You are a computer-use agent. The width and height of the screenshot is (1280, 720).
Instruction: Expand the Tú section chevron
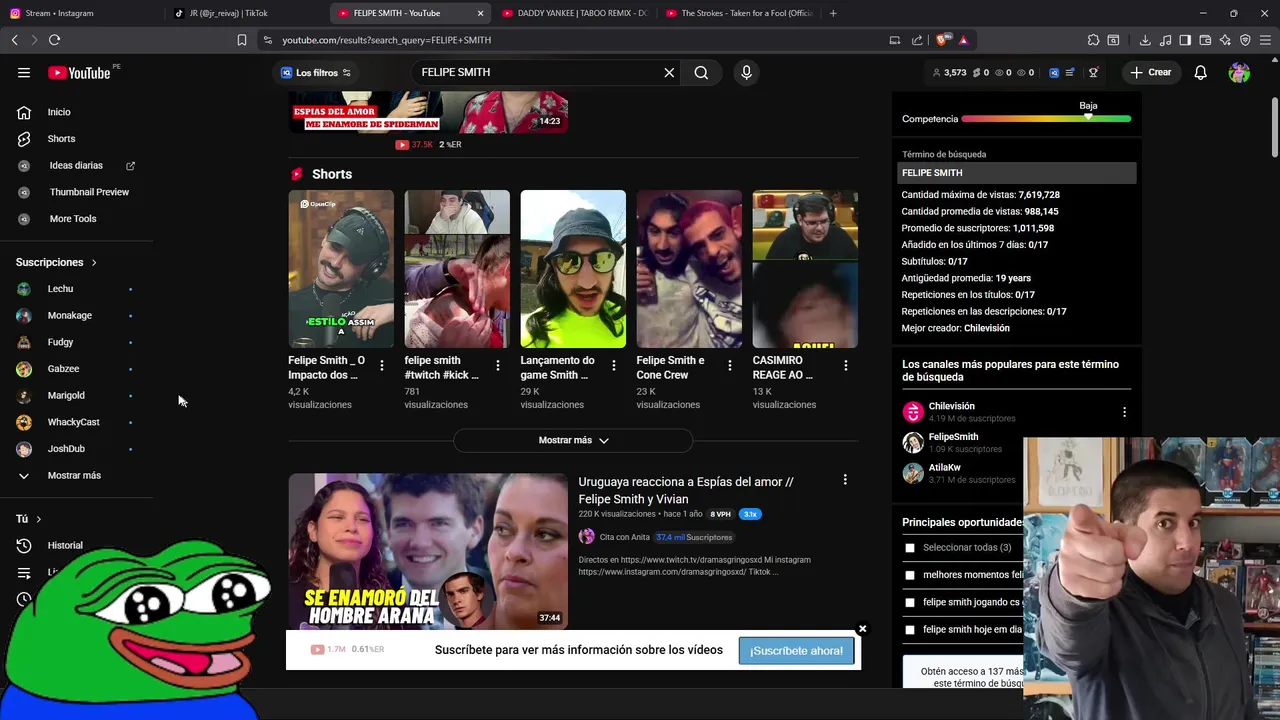[x=38, y=519]
